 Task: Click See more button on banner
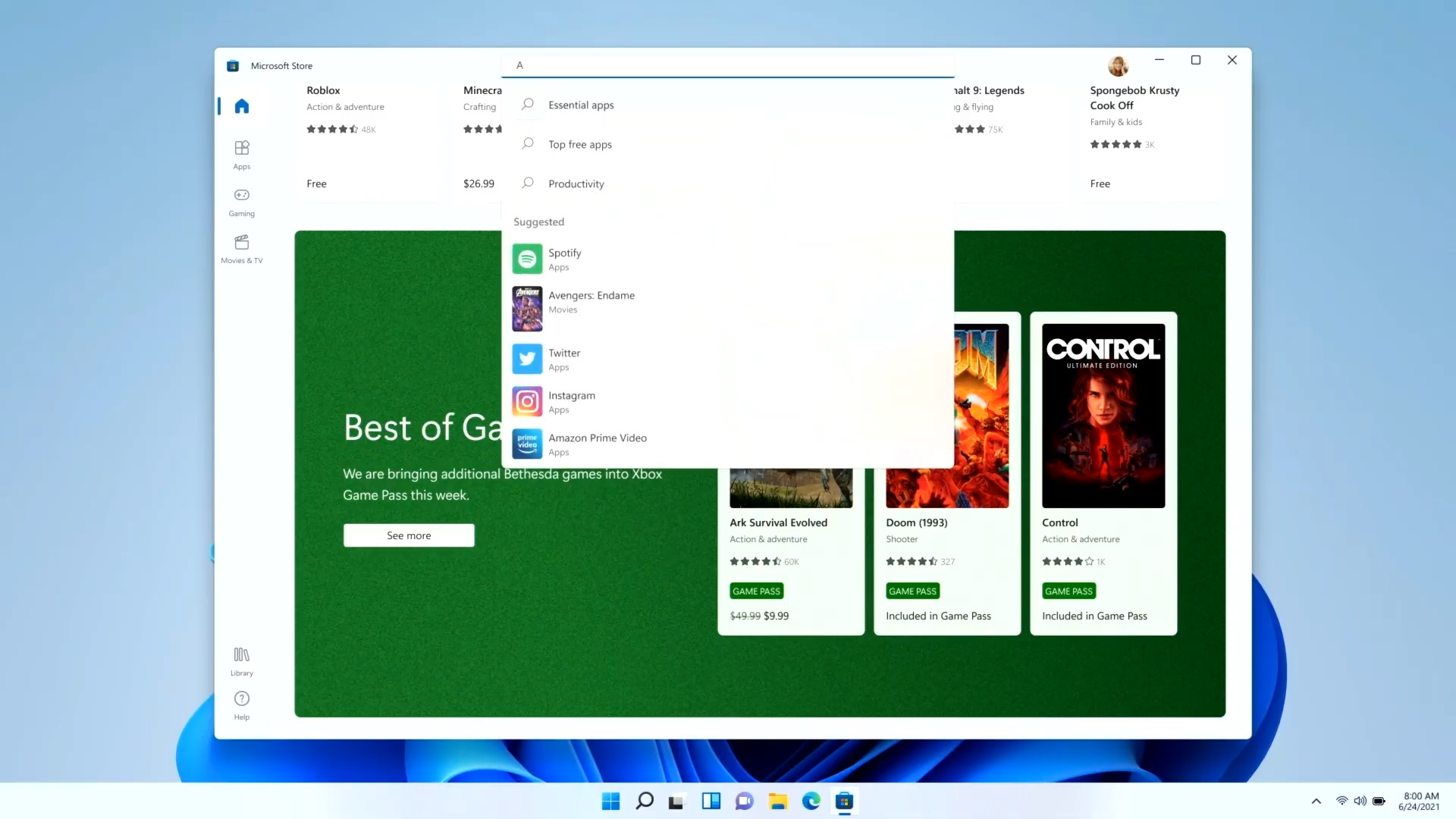pyautogui.click(x=408, y=535)
